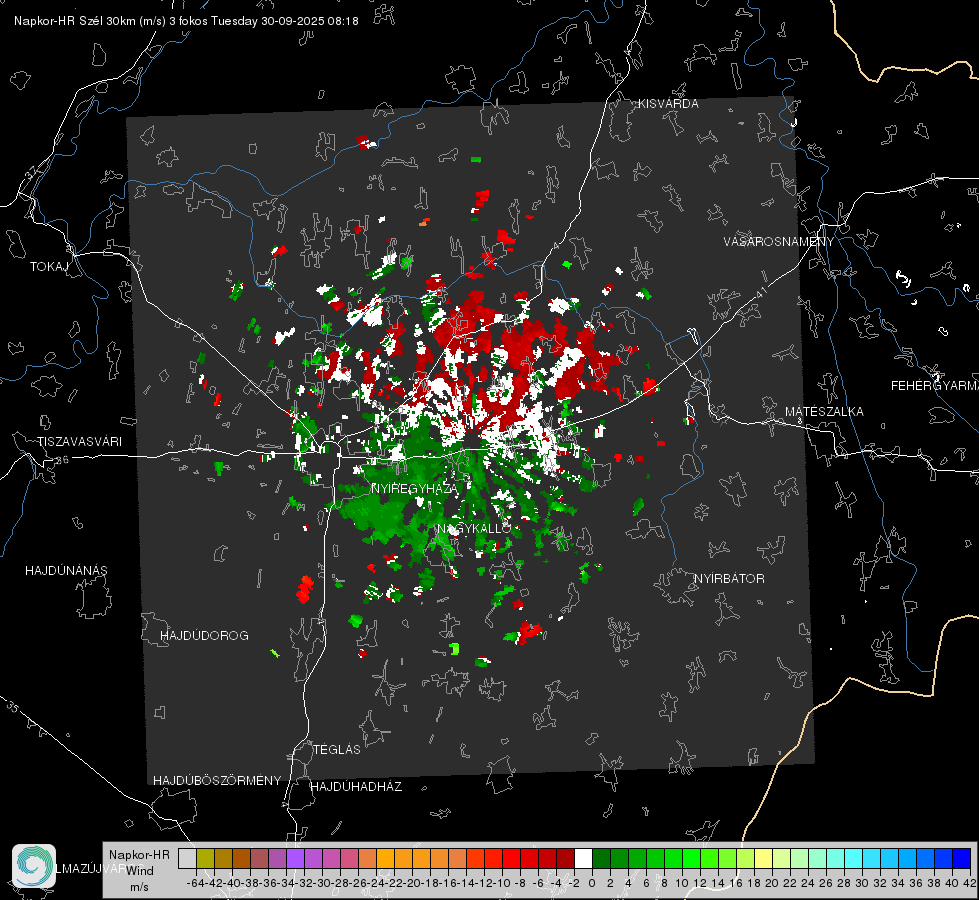
Task: Click the HAJDÚBÖSZÖRMÉNY city label
Action: click(217, 781)
